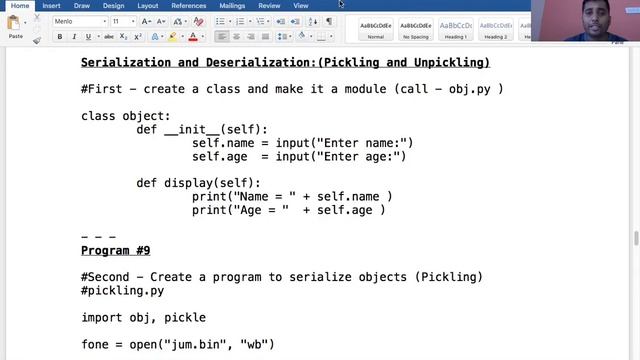Align the paragraph to the right
The width and height of the screenshot is (640, 360).
[x=251, y=37]
